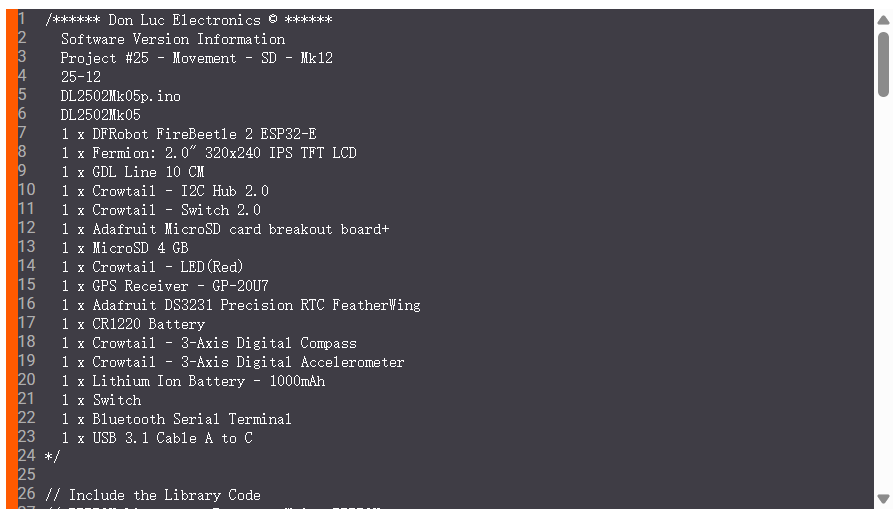Screen dimensions: 894x516
Task: Click line number 1 in gutter
Action: point(22,20)
